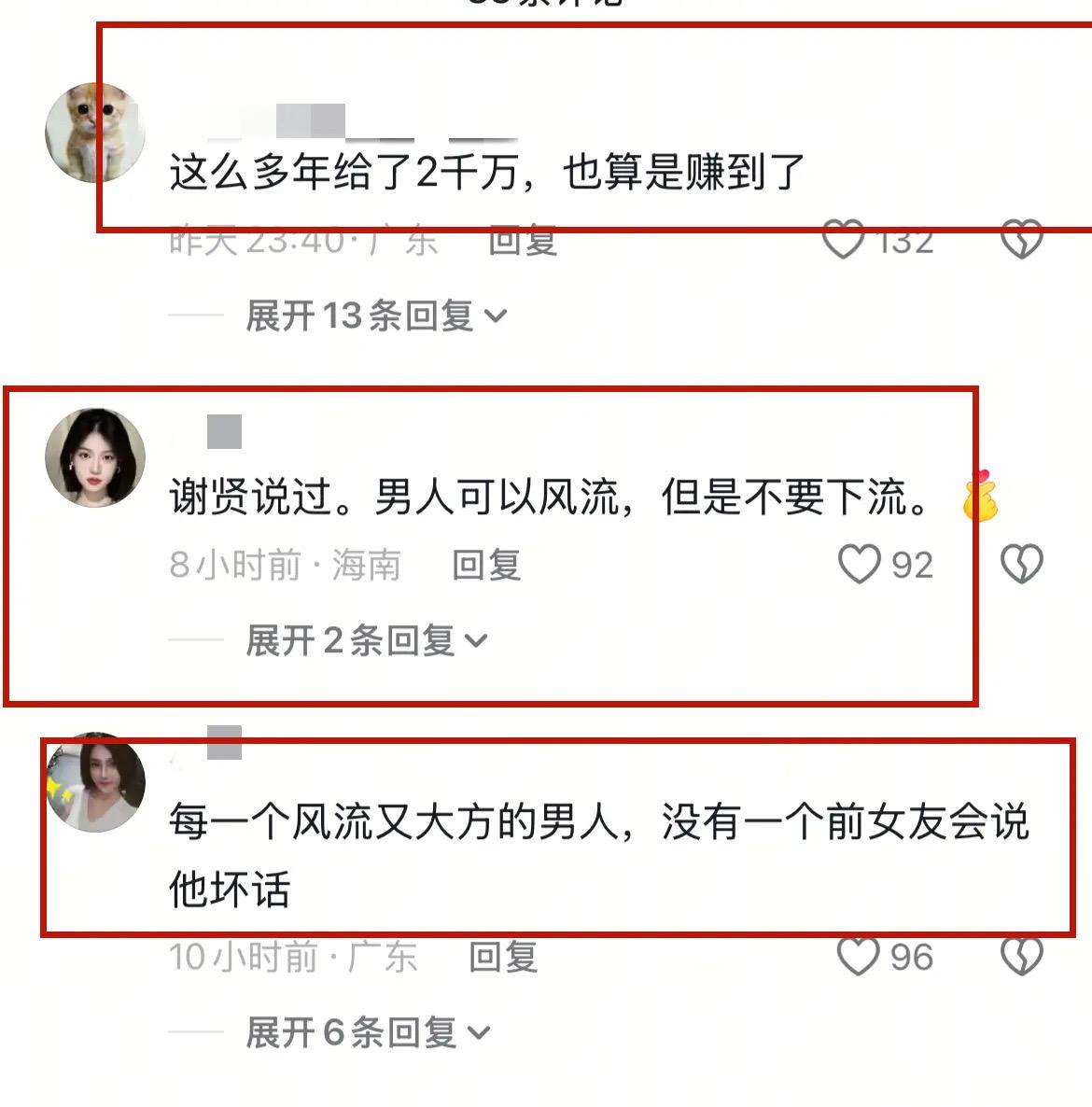Open the dark-haired woman avatar profile
The image size is (1092, 1107).
click(x=95, y=457)
